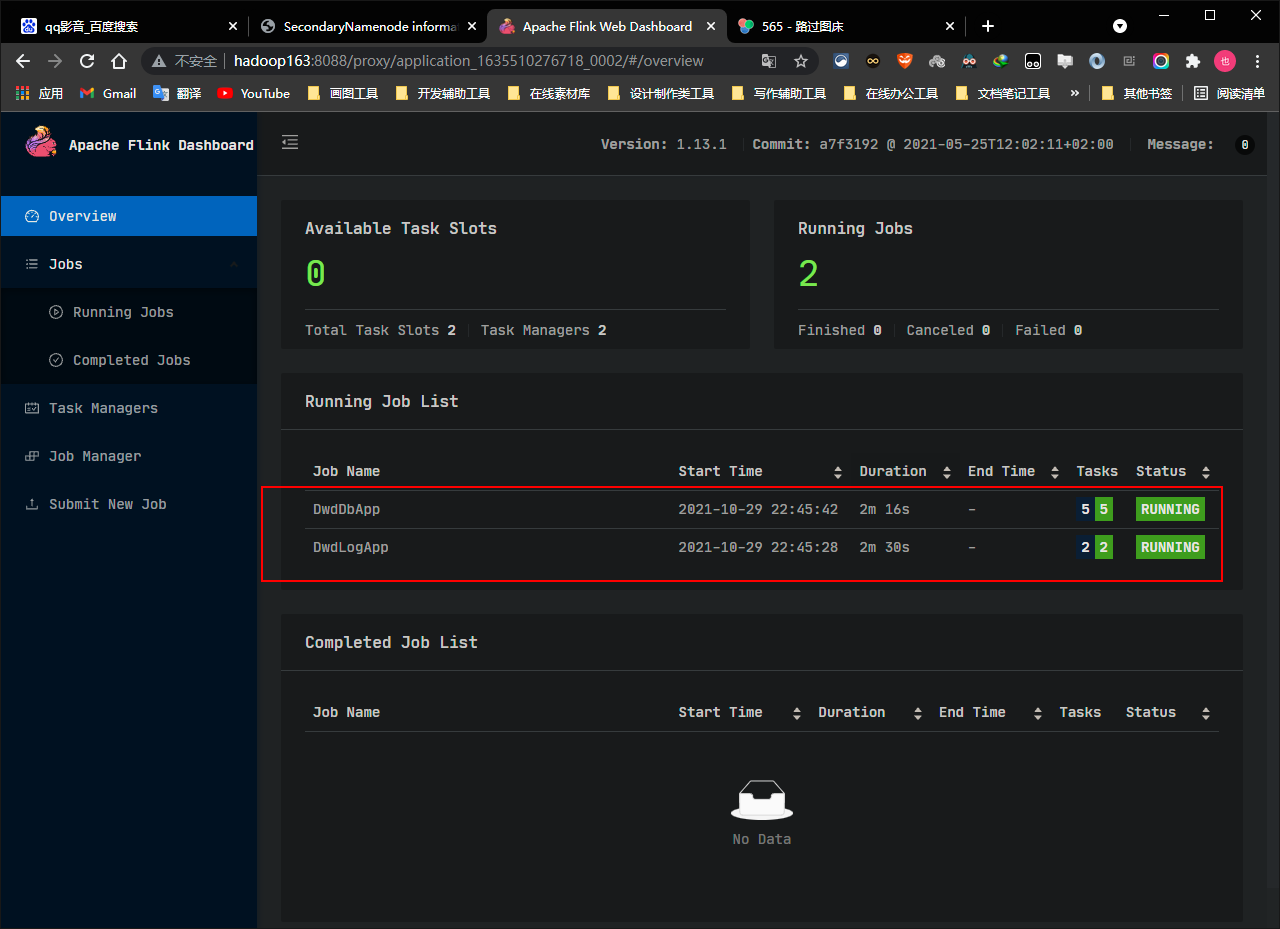Open the pink profile avatar
The width and height of the screenshot is (1280, 929).
point(1225,61)
